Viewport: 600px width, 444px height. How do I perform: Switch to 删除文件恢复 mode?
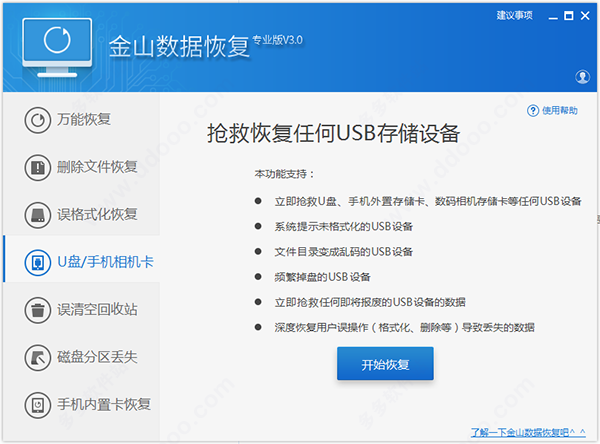[x=97, y=167]
